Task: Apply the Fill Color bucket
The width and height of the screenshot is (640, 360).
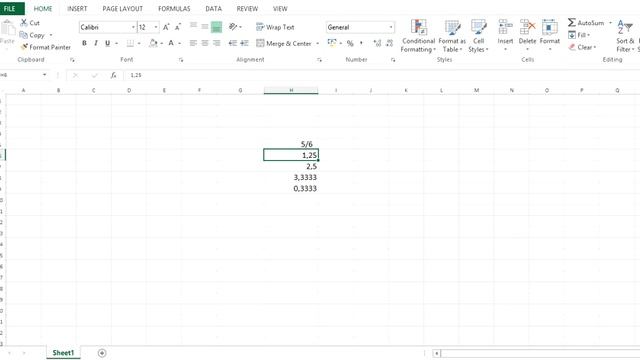Action: tap(153, 43)
